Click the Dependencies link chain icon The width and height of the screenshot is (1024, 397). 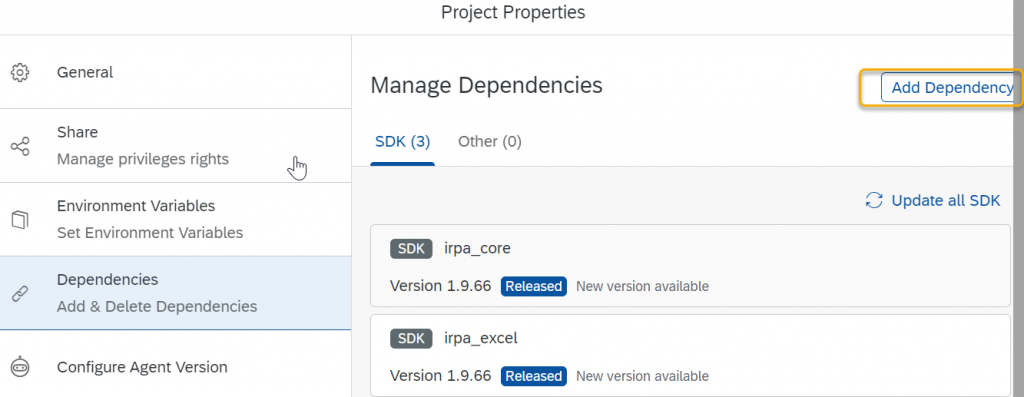pyautogui.click(x=20, y=293)
